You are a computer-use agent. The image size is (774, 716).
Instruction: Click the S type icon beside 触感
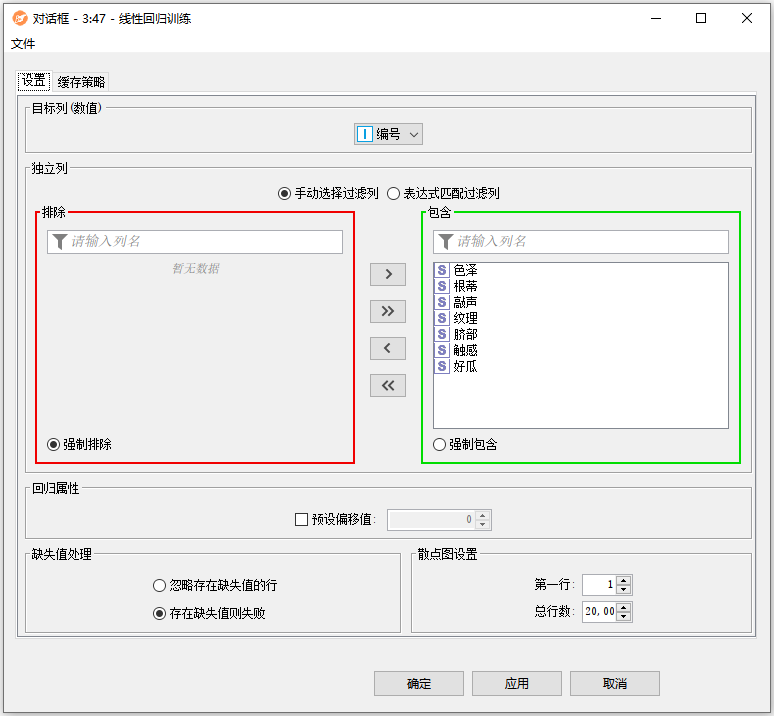(x=442, y=350)
